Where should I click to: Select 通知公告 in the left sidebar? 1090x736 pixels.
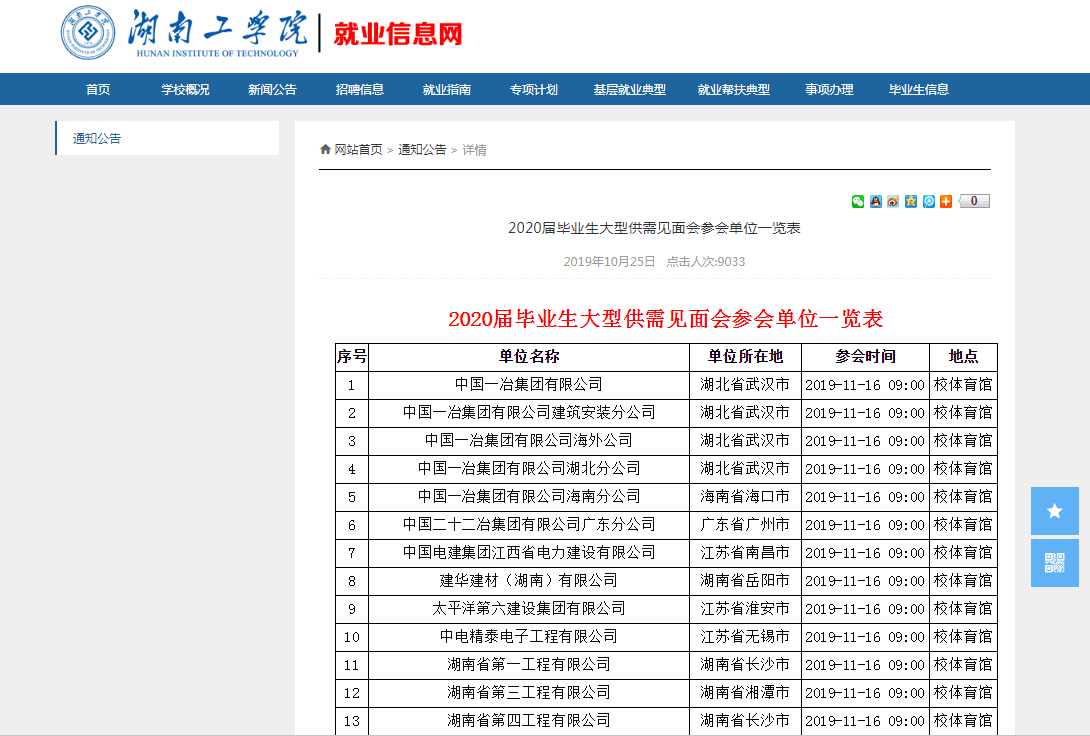97,139
